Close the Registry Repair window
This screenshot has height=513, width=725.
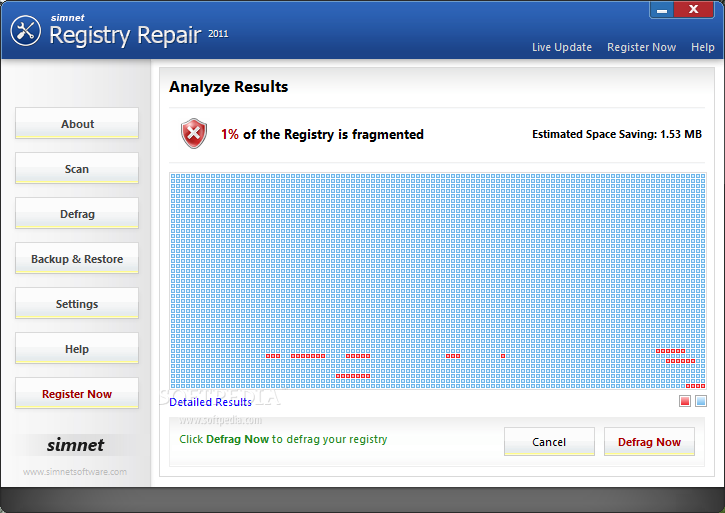[694, 10]
